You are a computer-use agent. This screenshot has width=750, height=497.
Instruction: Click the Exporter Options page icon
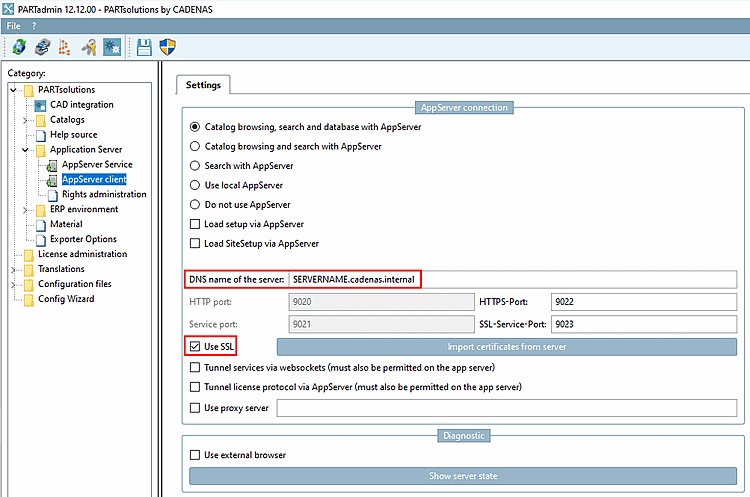(41, 240)
